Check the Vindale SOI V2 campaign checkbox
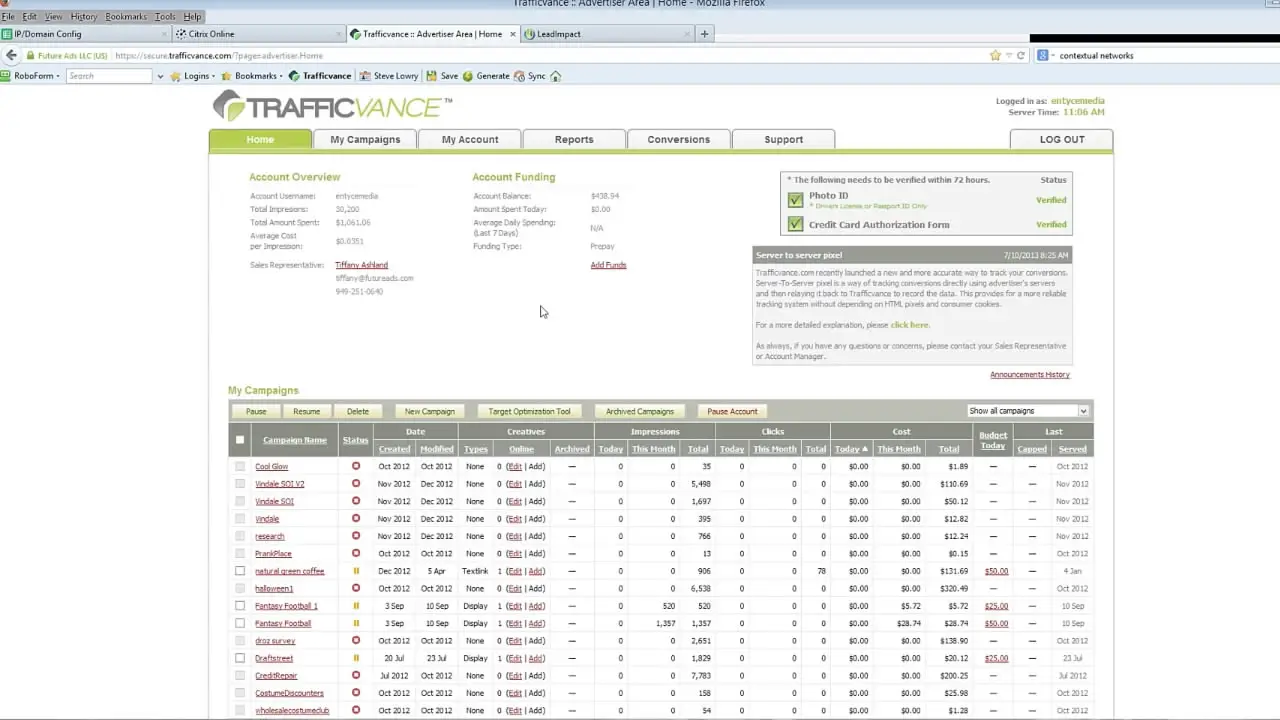Viewport: 1280px width, 720px height. (239, 484)
